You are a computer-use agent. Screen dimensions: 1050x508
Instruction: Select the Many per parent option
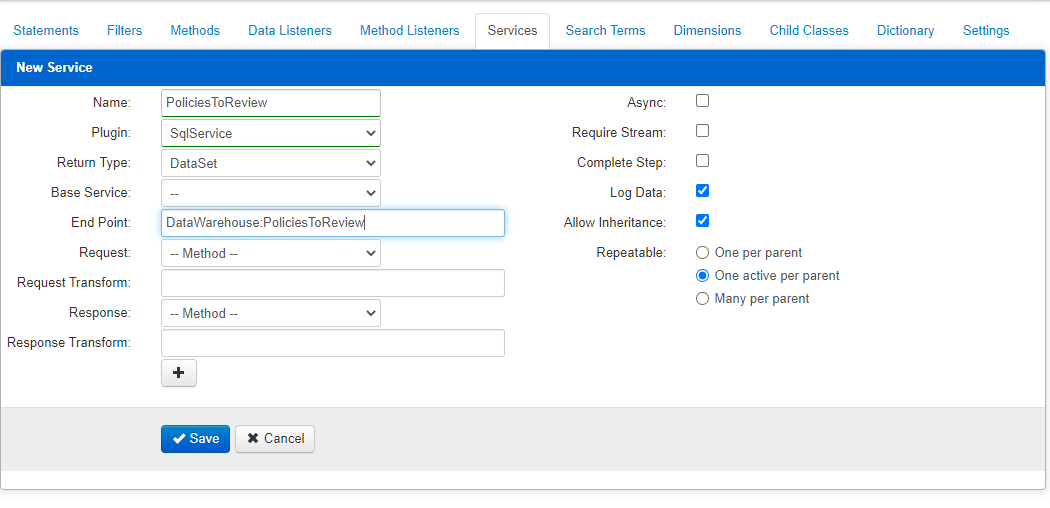coord(702,299)
